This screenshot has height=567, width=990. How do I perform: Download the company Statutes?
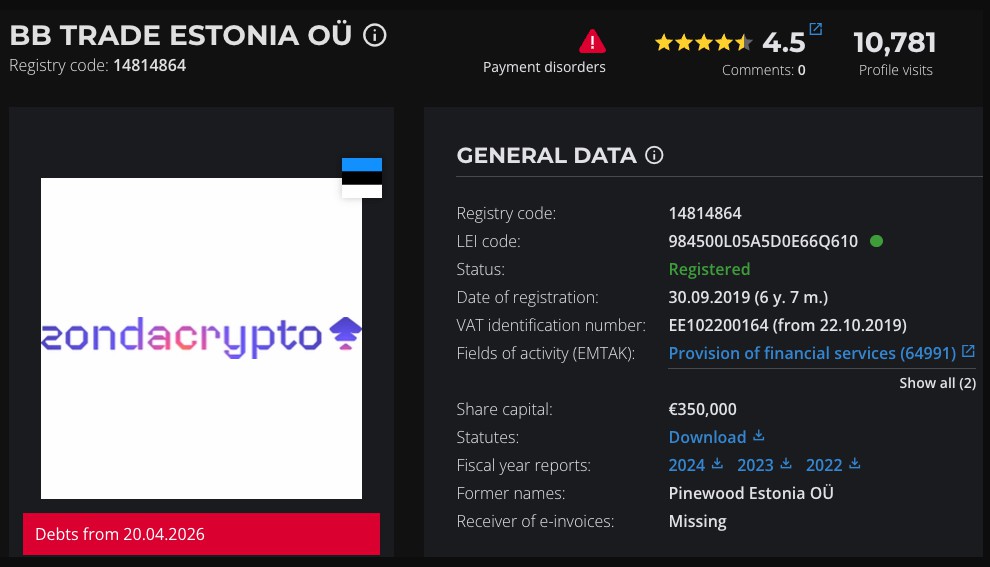(x=707, y=437)
